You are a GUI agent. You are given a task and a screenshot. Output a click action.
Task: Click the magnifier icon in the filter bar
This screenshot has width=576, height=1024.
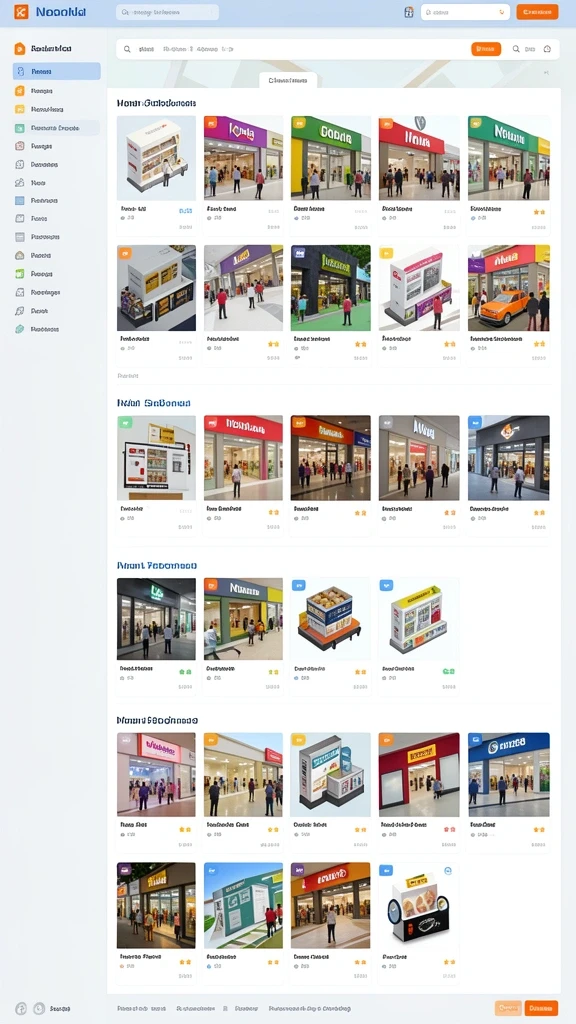pos(127,49)
